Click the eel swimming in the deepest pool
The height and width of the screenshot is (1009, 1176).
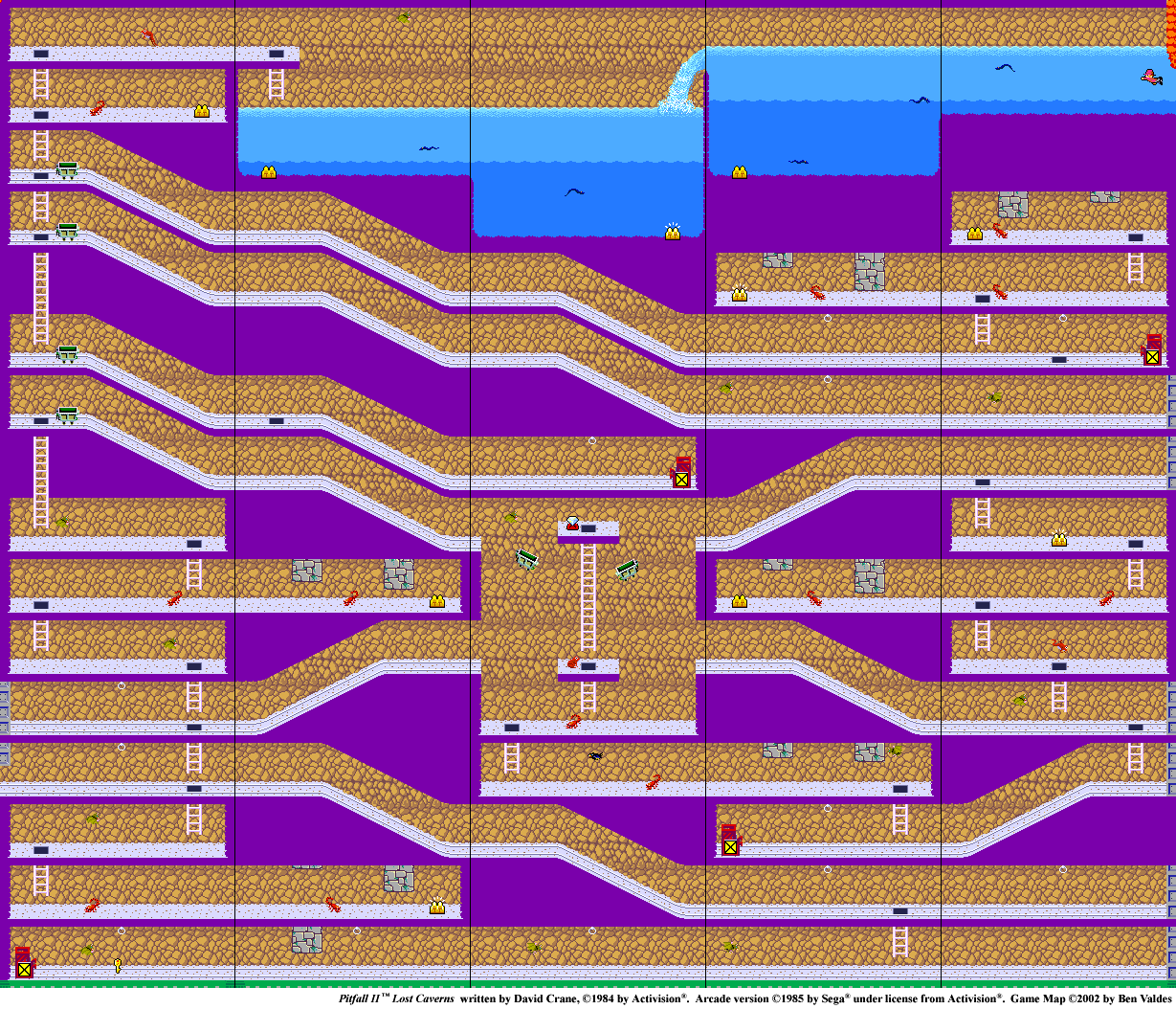574,192
